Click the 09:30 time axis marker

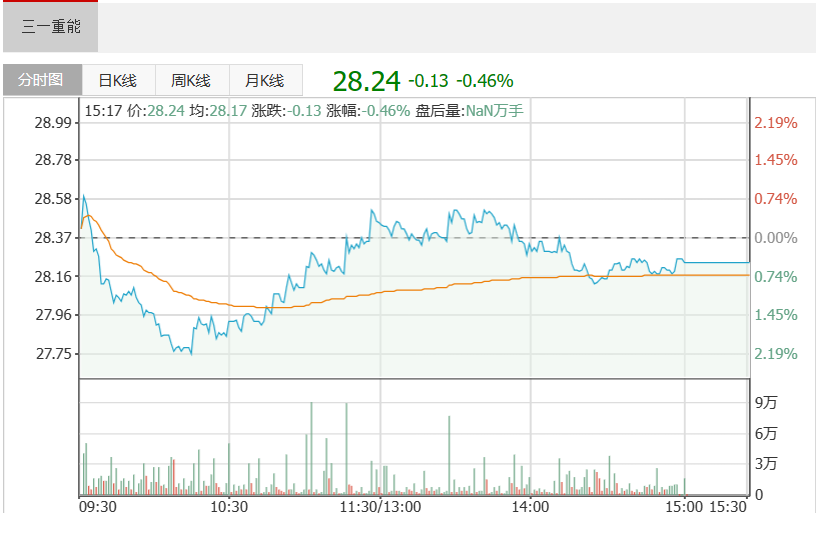point(98,507)
